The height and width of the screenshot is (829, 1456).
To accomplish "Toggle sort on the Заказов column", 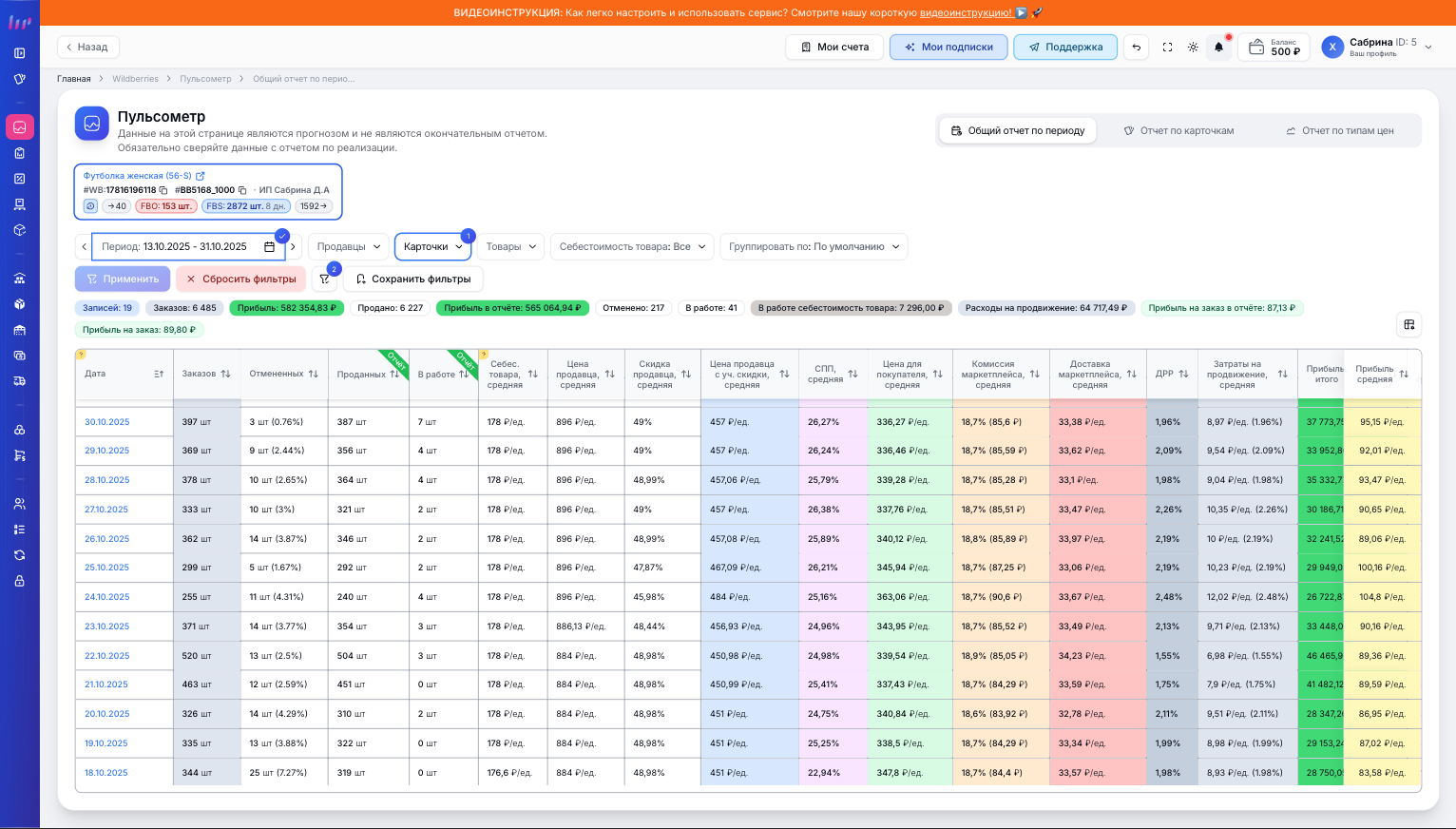I will (x=225, y=374).
